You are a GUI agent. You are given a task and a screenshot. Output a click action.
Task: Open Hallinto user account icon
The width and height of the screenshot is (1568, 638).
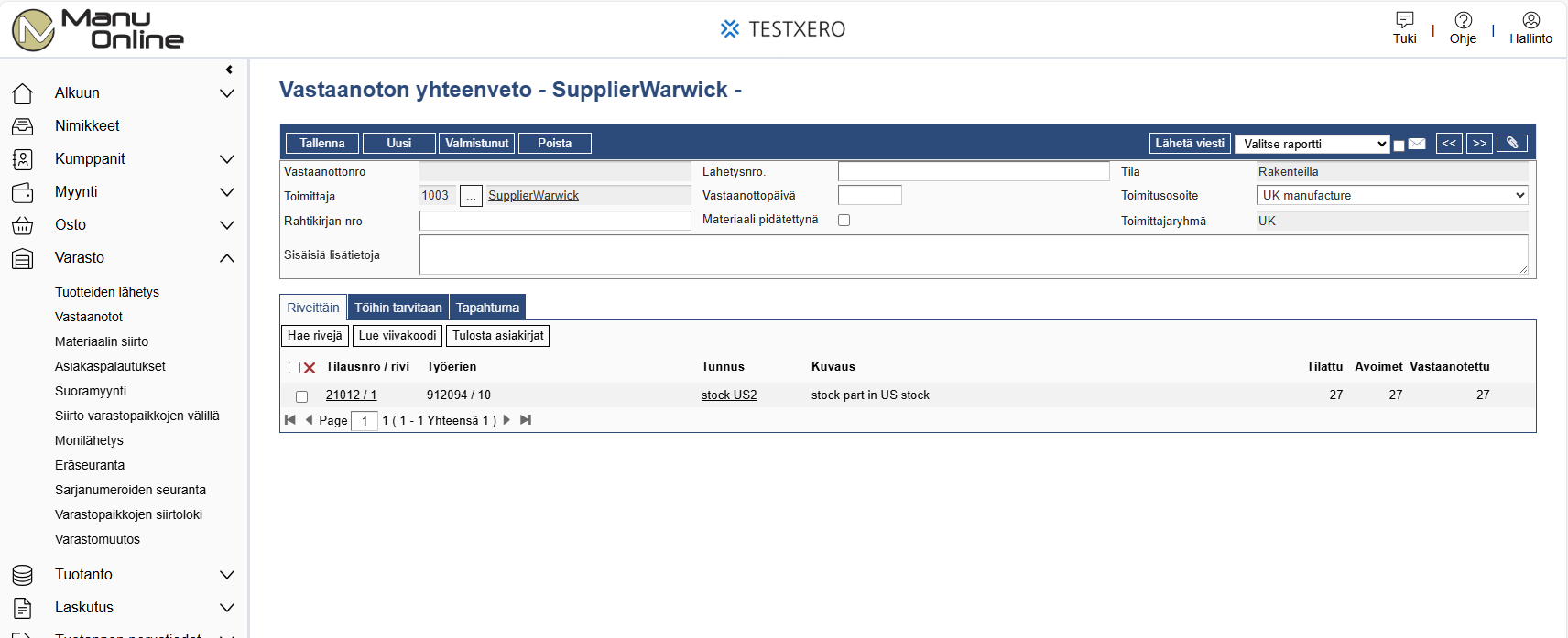point(1530,20)
